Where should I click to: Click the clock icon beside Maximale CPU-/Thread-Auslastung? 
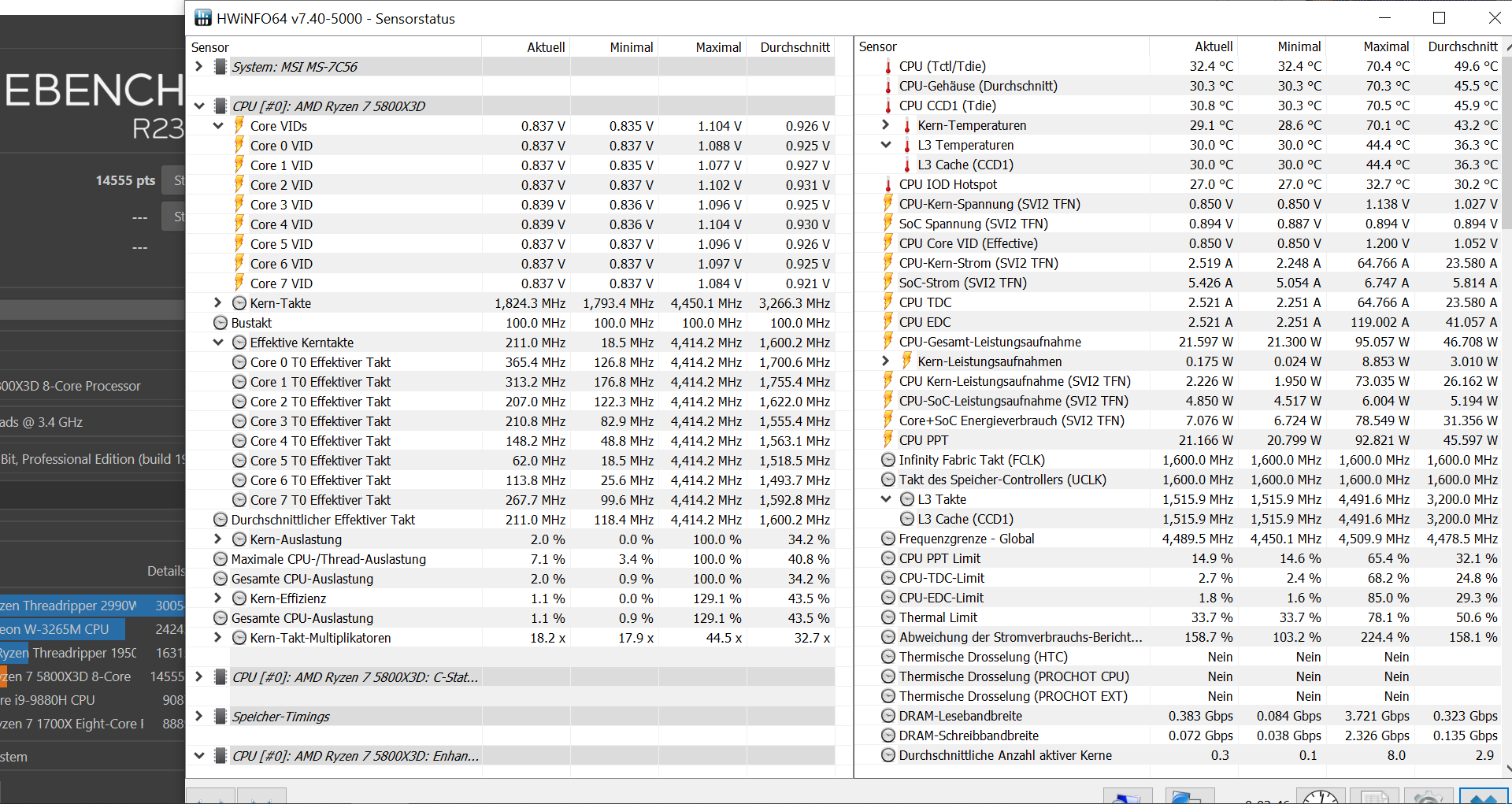tap(220, 559)
